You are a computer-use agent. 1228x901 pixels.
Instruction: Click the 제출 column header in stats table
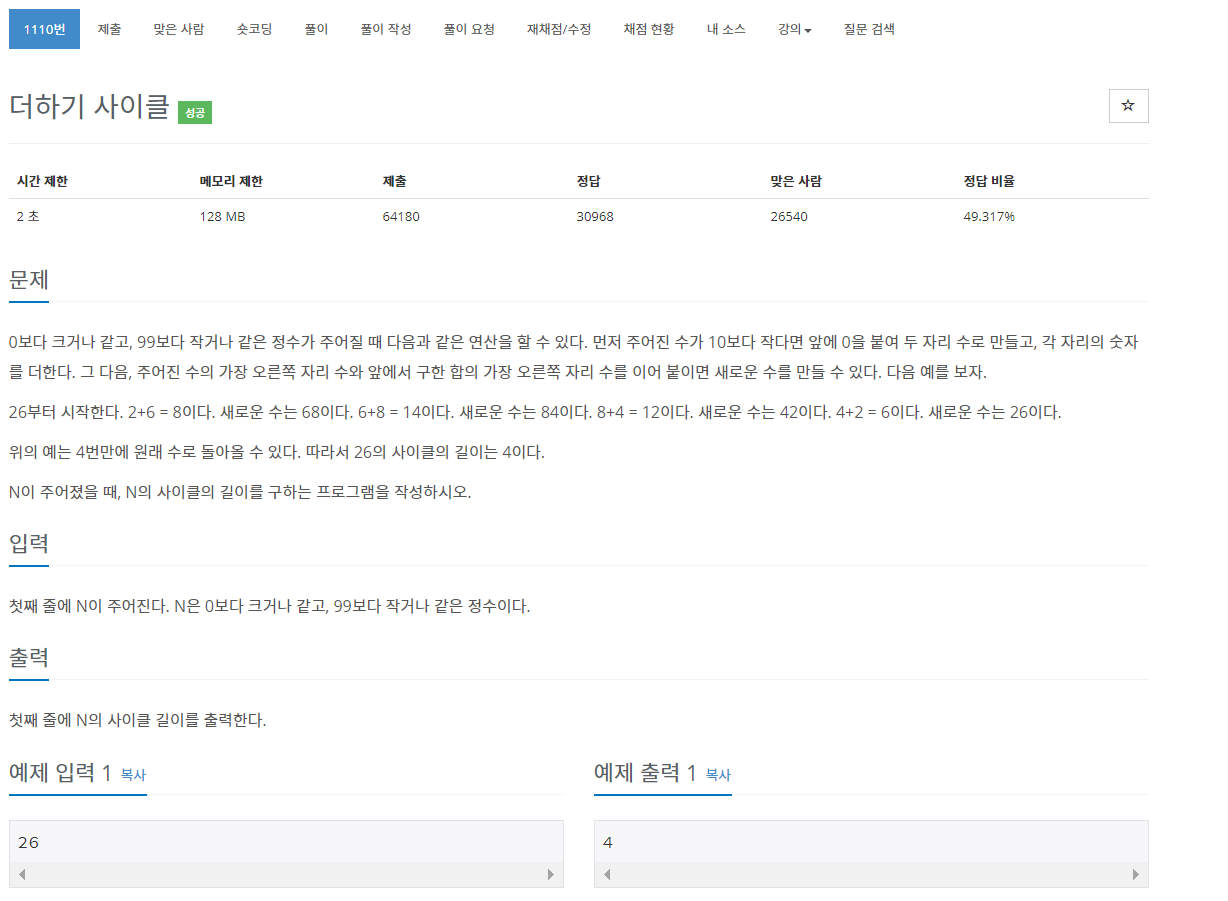click(x=394, y=181)
